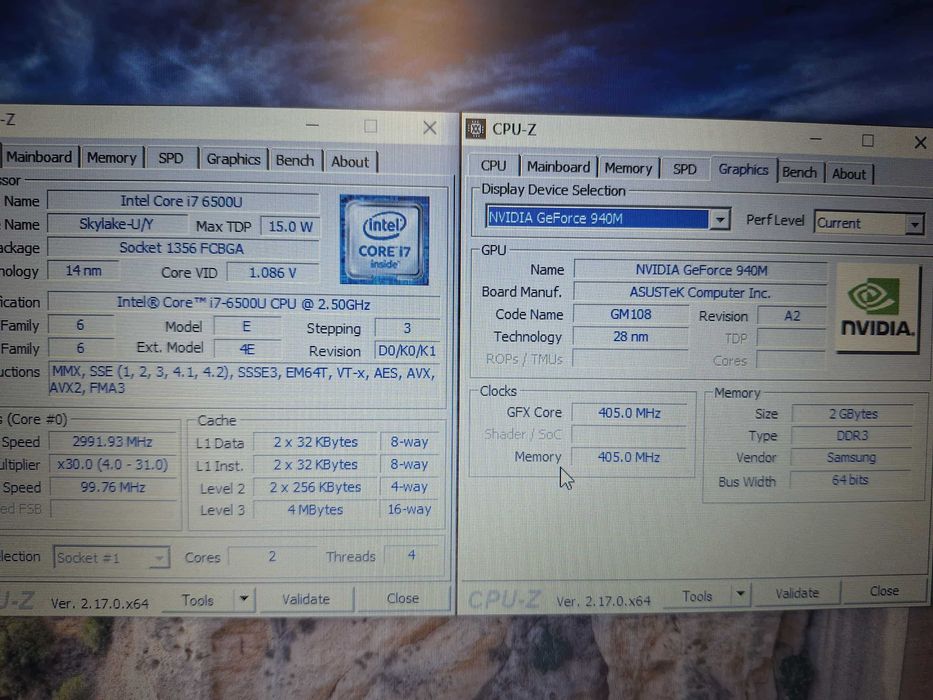Click the Level 3 16-way value
The height and width of the screenshot is (700, 933).
click(x=409, y=510)
